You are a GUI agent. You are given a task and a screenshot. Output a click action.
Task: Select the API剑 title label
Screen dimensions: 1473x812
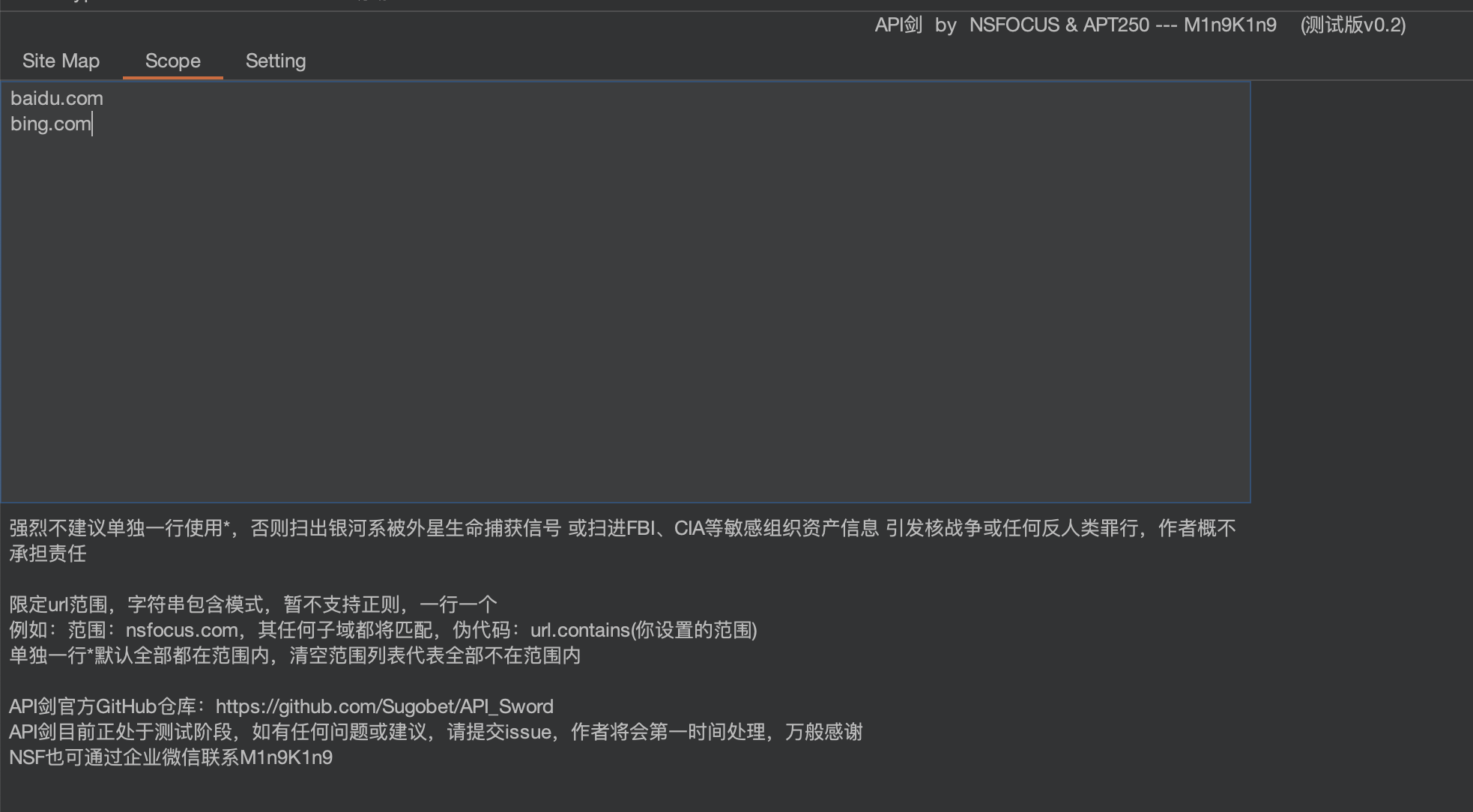point(897,25)
